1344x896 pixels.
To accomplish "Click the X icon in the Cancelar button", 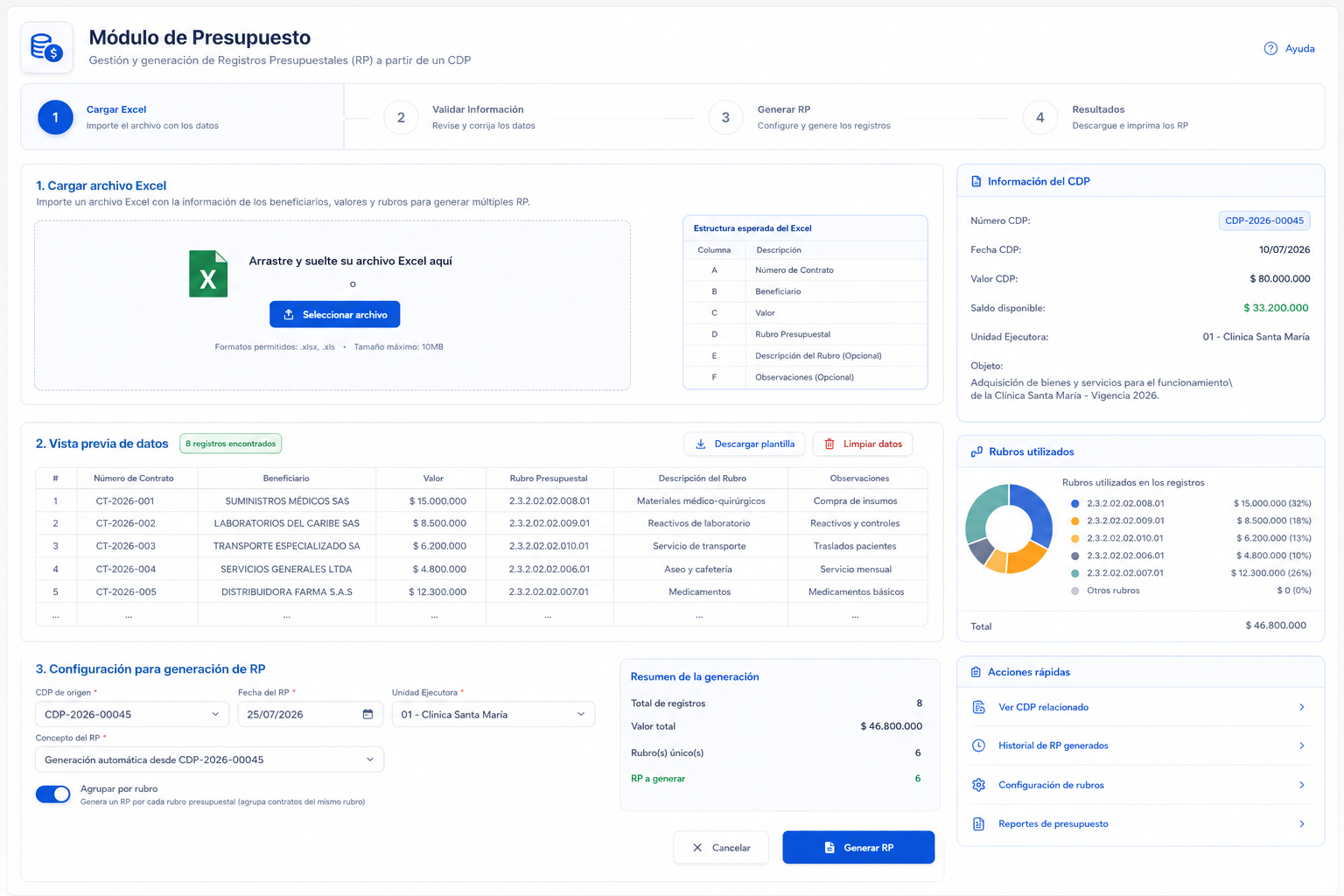I will pyautogui.click(x=697, y=848).
